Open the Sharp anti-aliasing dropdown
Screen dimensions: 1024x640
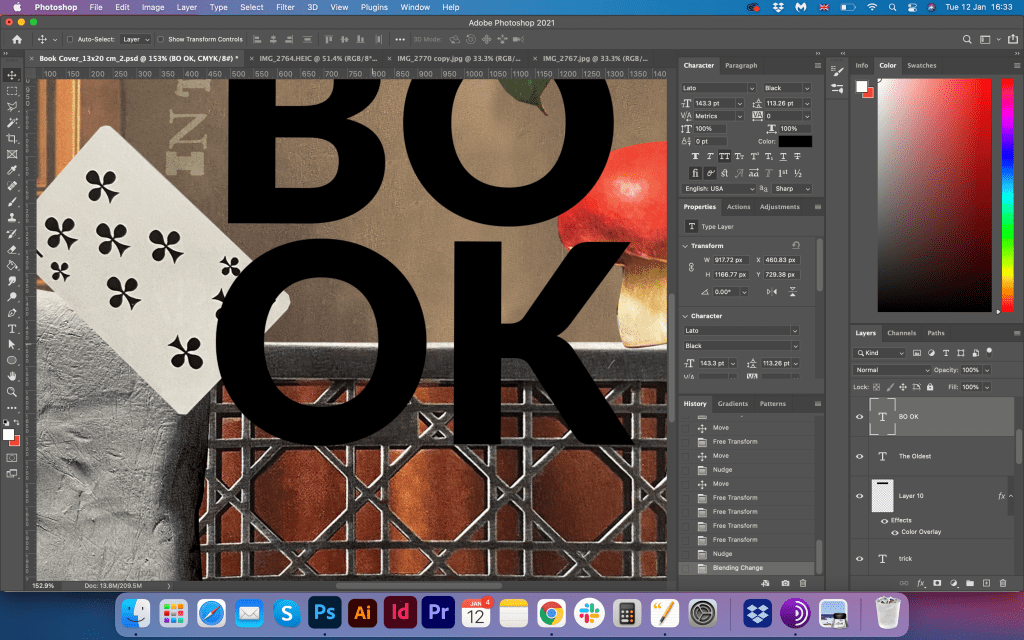click(790, 188)
